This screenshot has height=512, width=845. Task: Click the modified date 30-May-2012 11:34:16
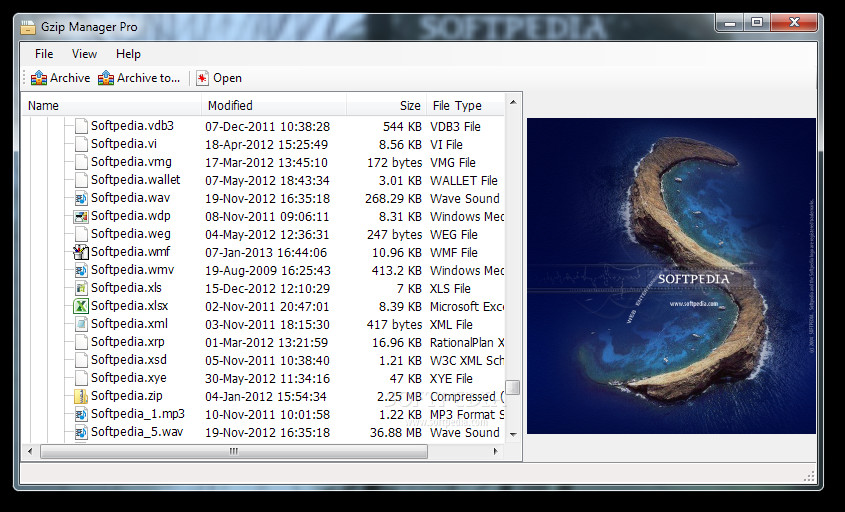click(267, 378)
